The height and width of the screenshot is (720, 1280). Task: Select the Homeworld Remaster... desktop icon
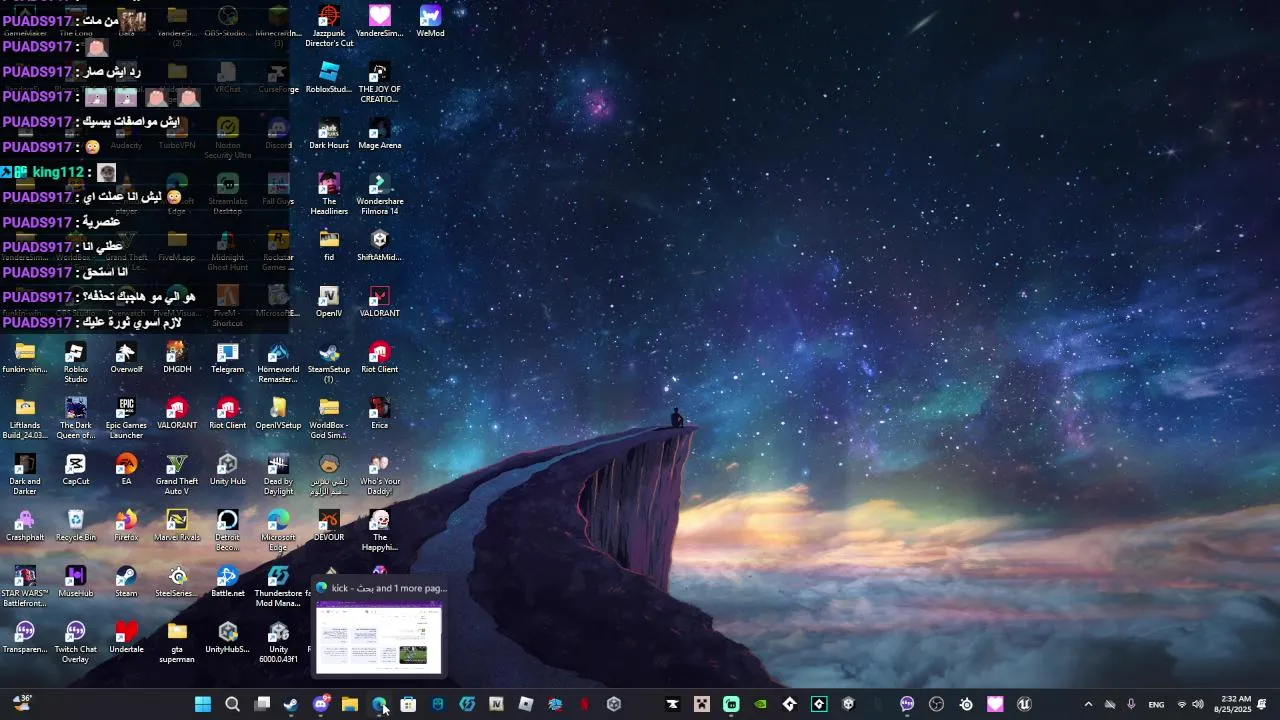(x=278, y=363)
